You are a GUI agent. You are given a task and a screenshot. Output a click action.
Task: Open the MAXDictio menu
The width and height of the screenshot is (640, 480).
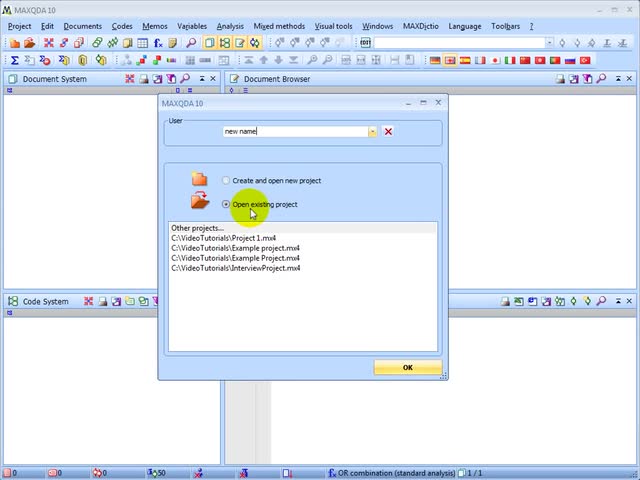click(421, 26)
